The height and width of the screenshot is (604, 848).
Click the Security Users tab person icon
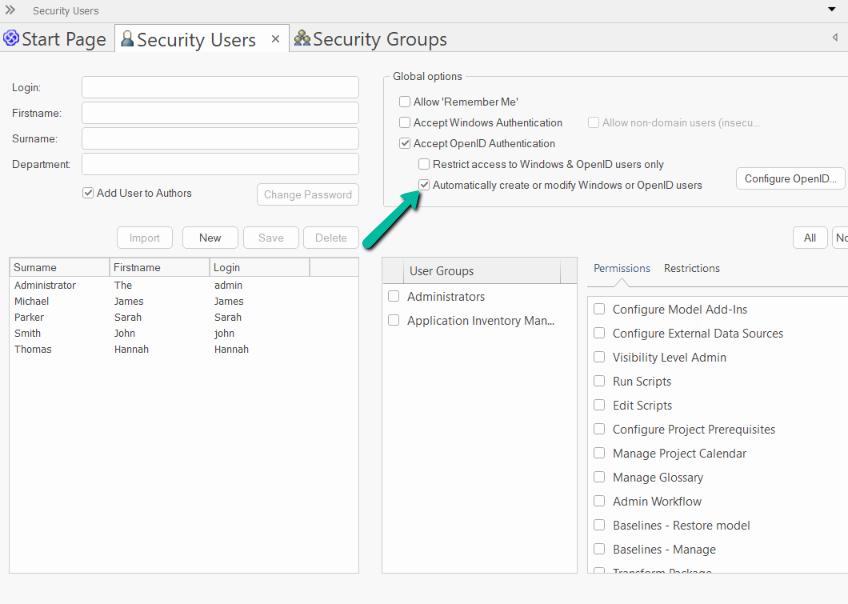tap(127, 38)
